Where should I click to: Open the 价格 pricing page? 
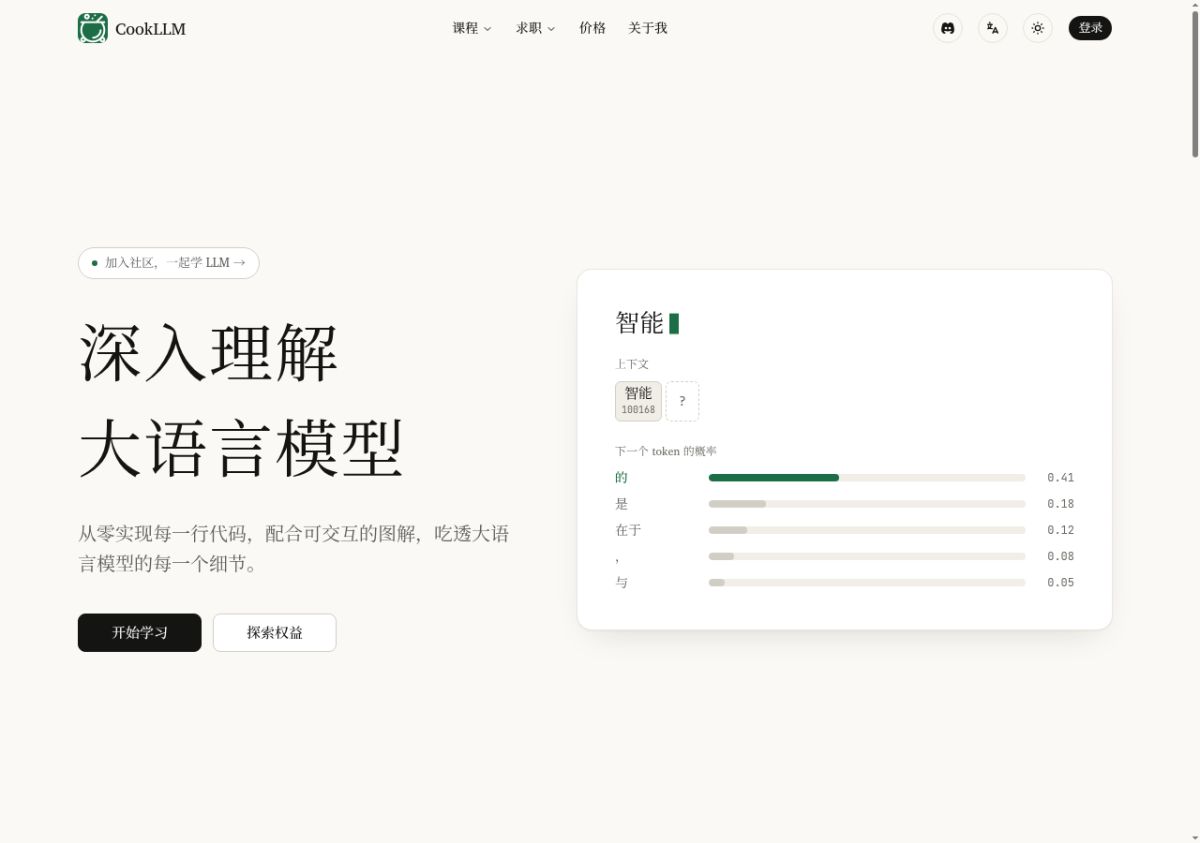click(x=592, y=28)
